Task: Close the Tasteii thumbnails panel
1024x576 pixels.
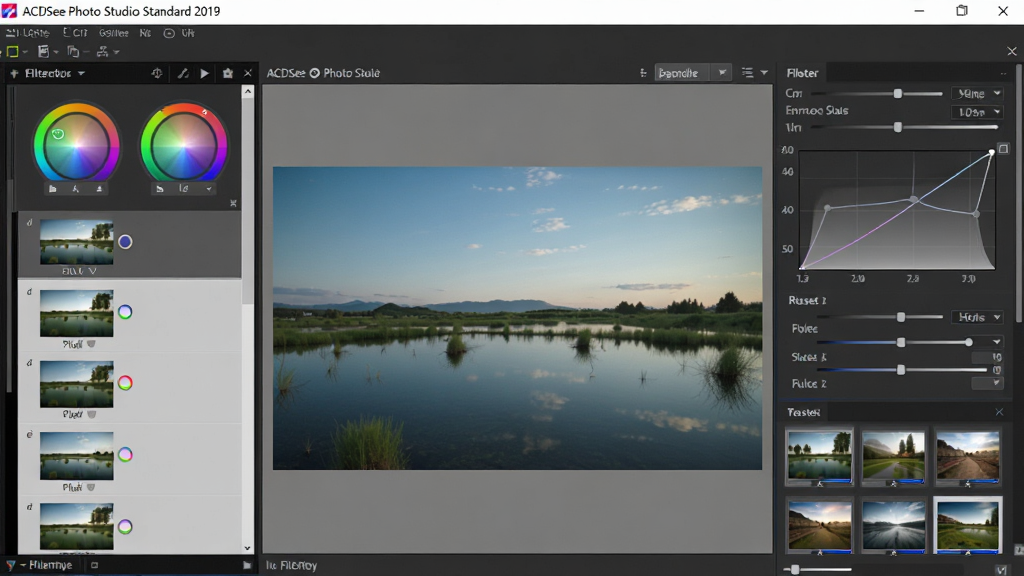Action: pyautogui.click(x=999, y=412)
